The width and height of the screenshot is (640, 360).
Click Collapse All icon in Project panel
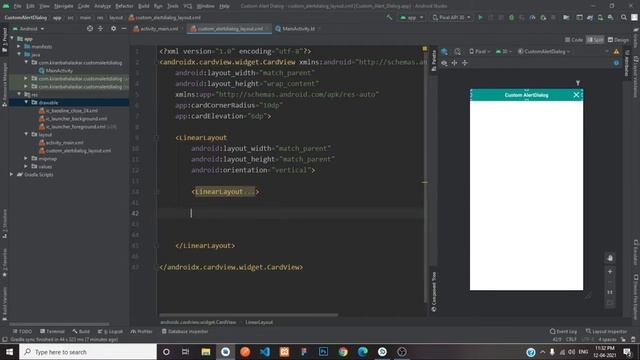pyautogui.click(x=100, y=29)
